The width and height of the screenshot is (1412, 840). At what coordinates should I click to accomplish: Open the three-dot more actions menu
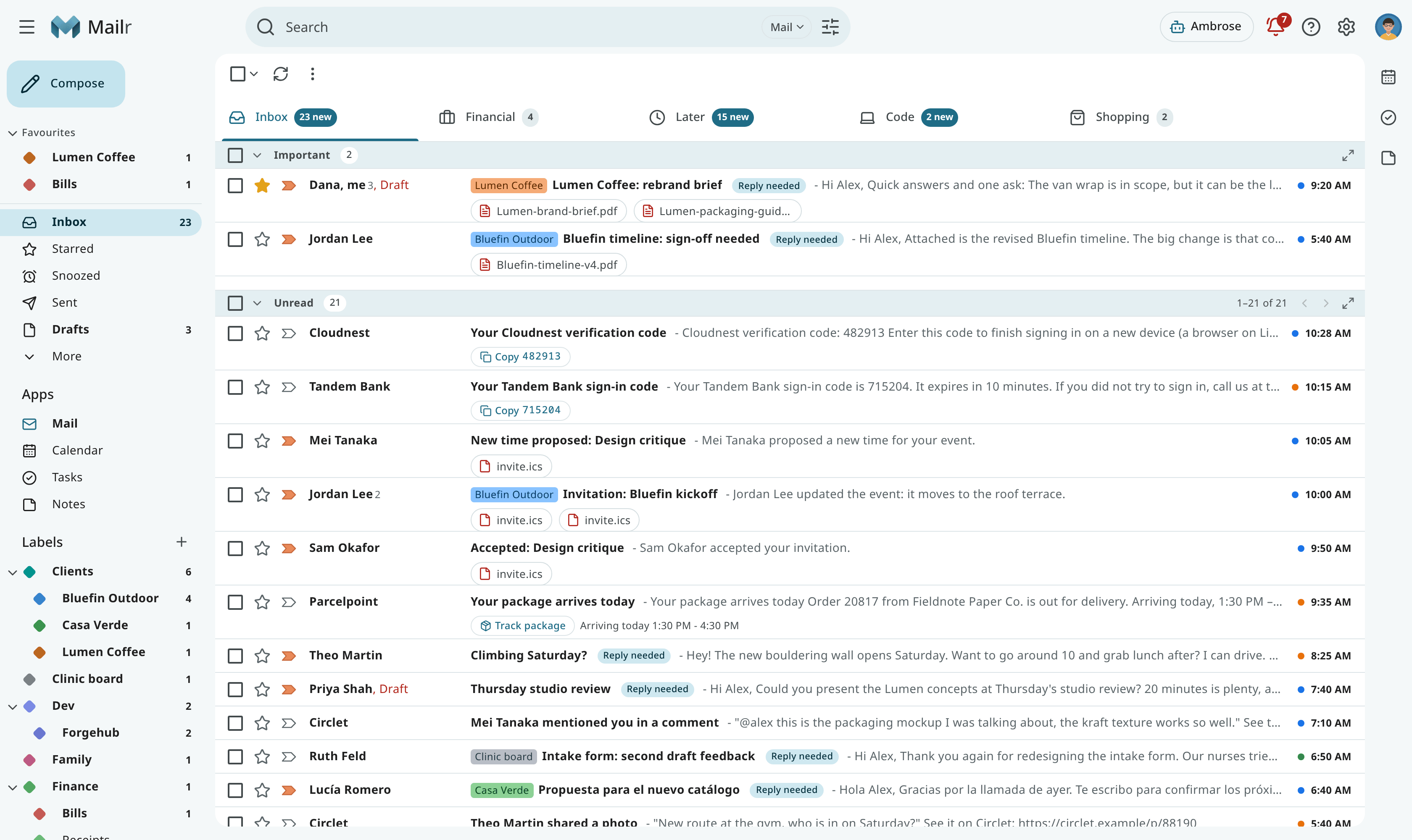313,74
